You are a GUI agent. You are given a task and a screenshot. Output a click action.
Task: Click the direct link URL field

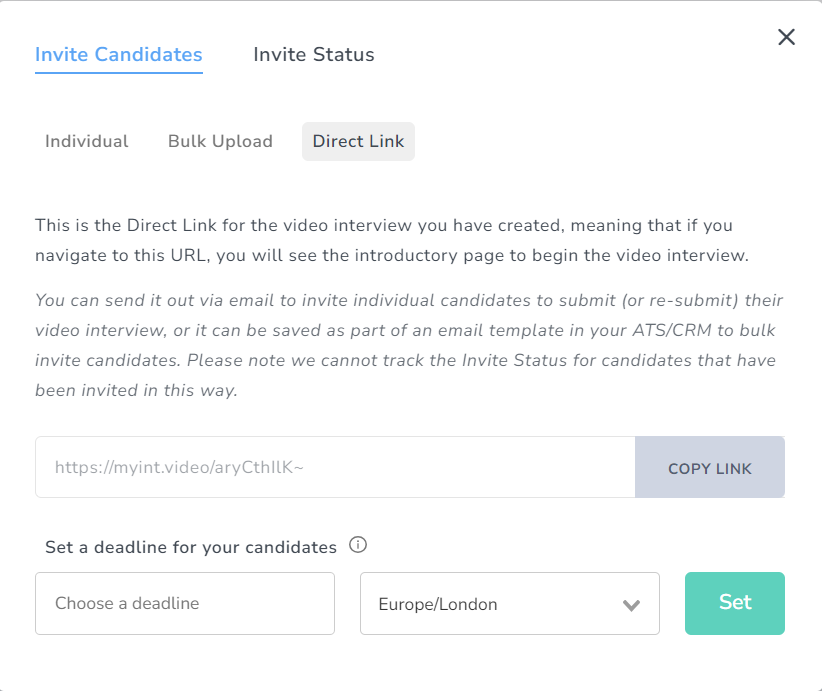335,467
